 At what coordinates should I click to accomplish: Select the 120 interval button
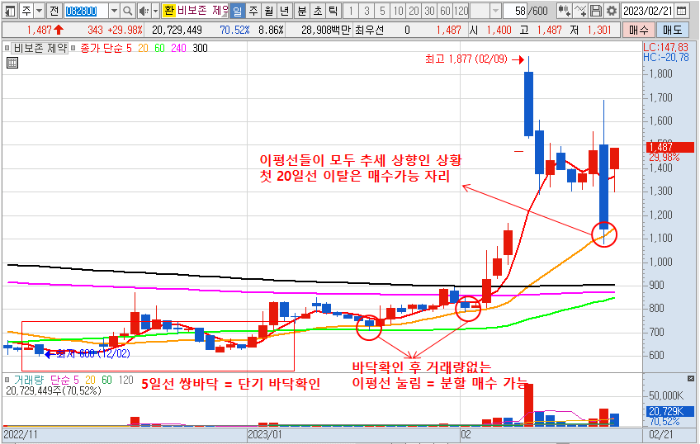tap(461, 11)
